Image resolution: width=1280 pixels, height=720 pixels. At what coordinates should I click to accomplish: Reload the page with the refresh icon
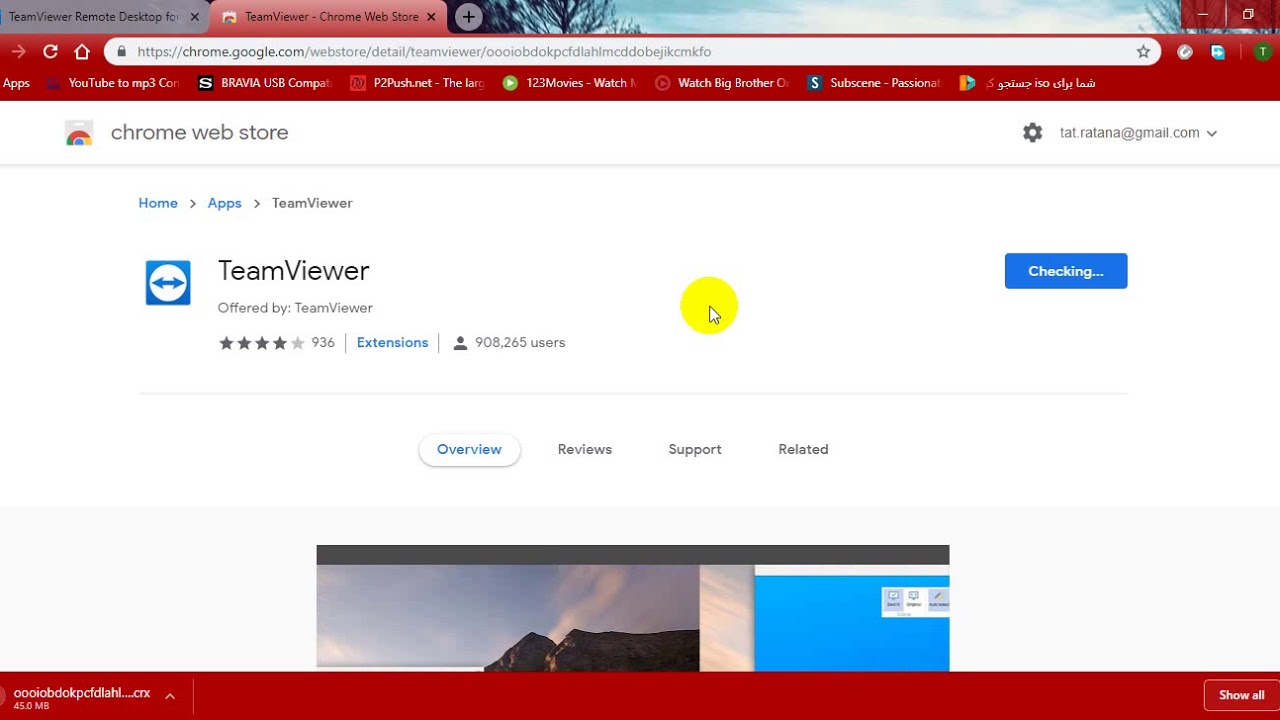coord(50,52)
